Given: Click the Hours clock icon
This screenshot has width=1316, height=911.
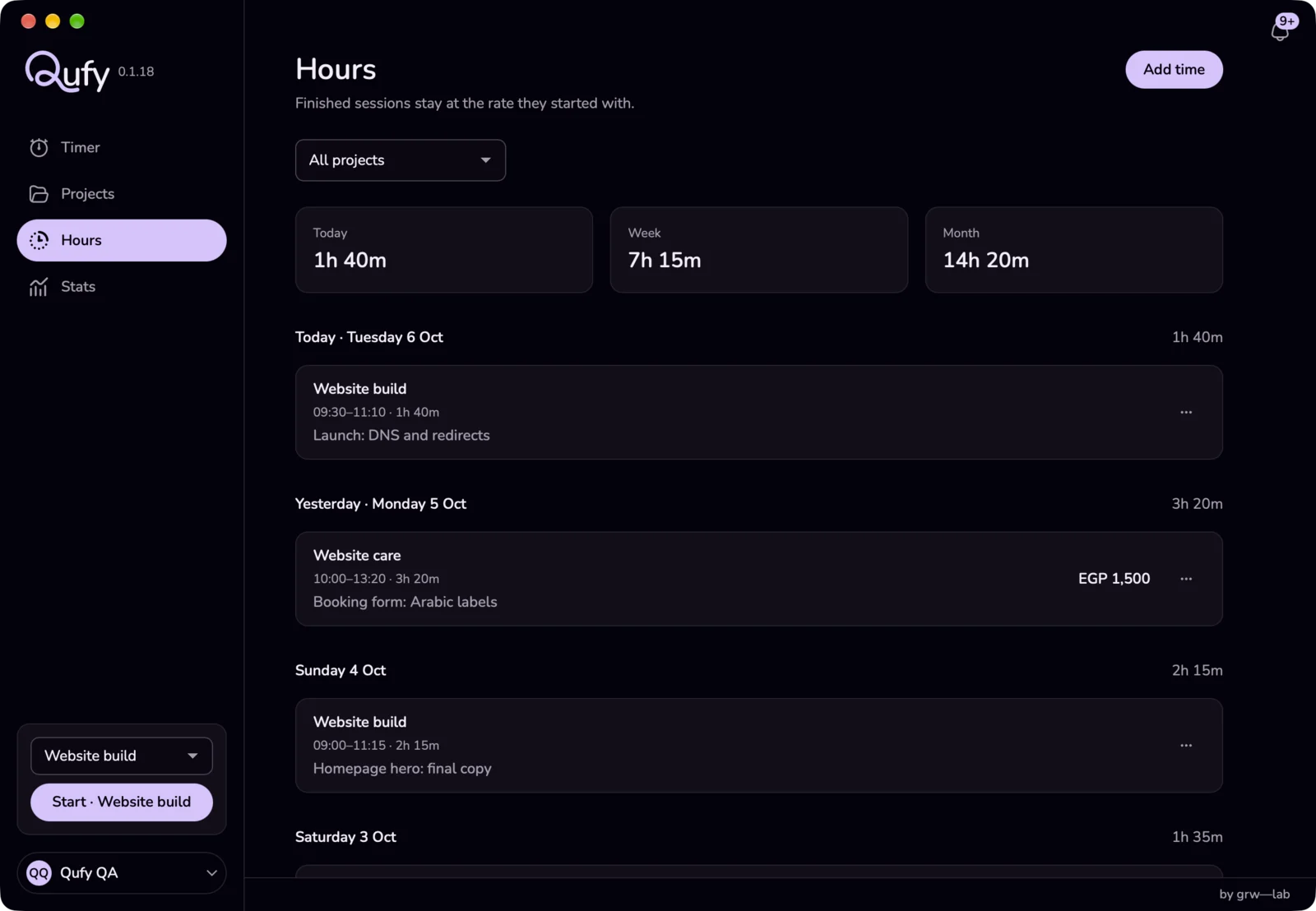Looking at the screenshot, I should pyautogui.click(x=39, y=240).
